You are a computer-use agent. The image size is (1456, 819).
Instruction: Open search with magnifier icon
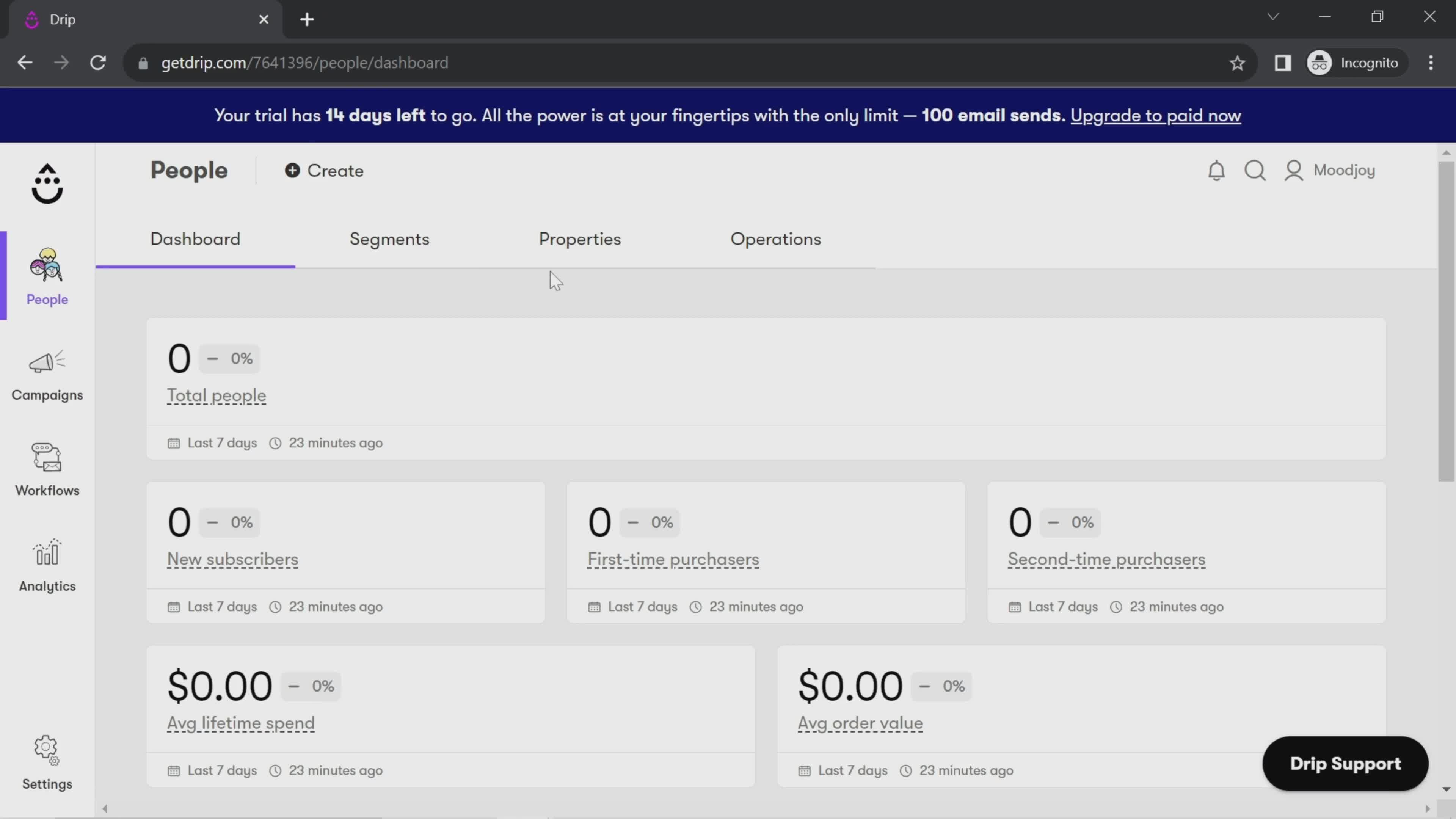(1255, 171)
